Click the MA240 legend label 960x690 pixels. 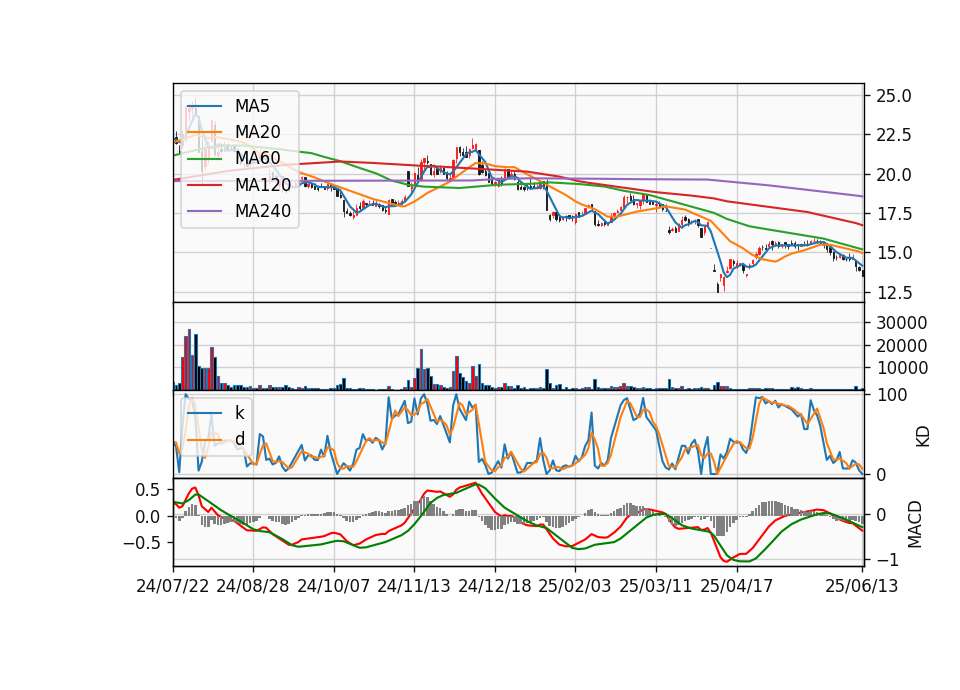click(263, 211)
